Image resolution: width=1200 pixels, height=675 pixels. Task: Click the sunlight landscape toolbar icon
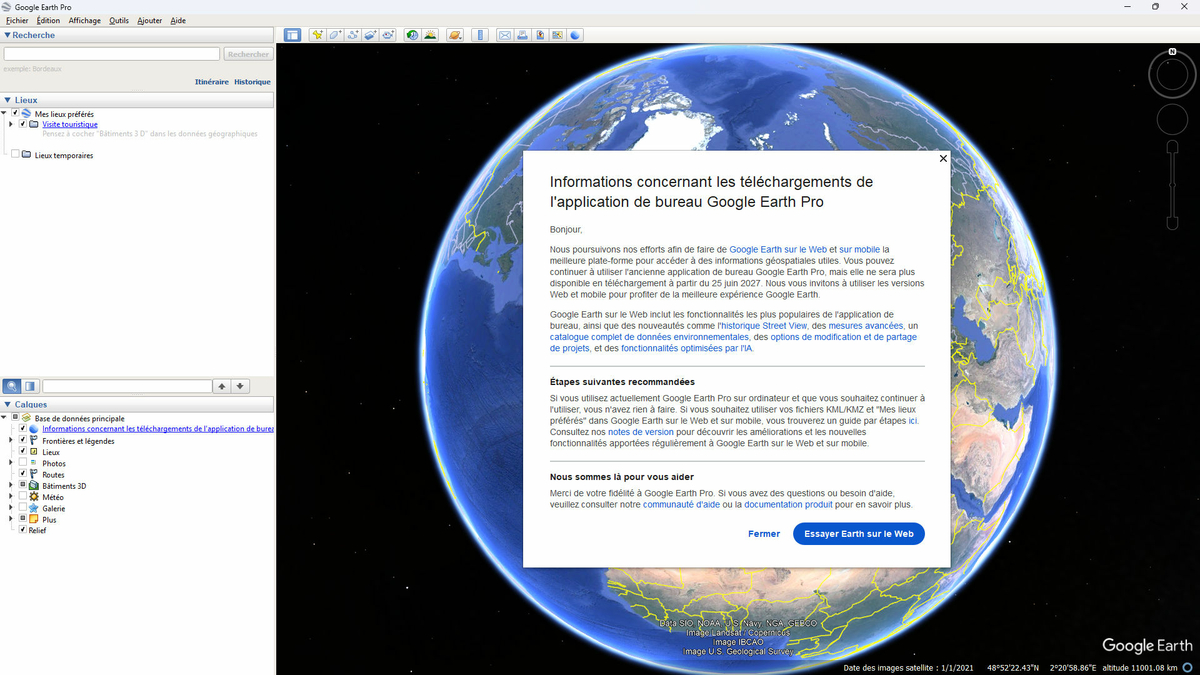coord(430,35)
